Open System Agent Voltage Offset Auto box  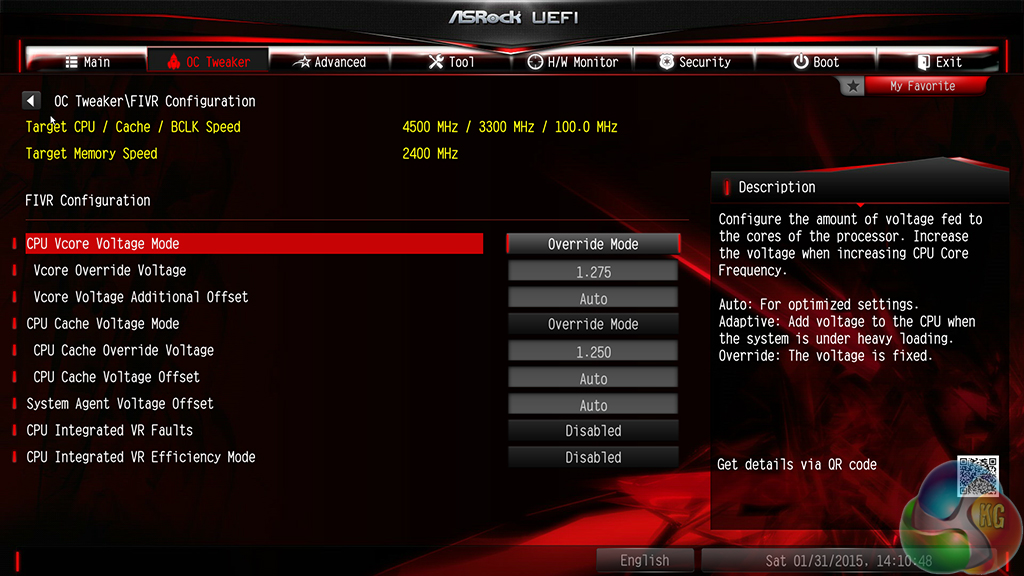593,405
